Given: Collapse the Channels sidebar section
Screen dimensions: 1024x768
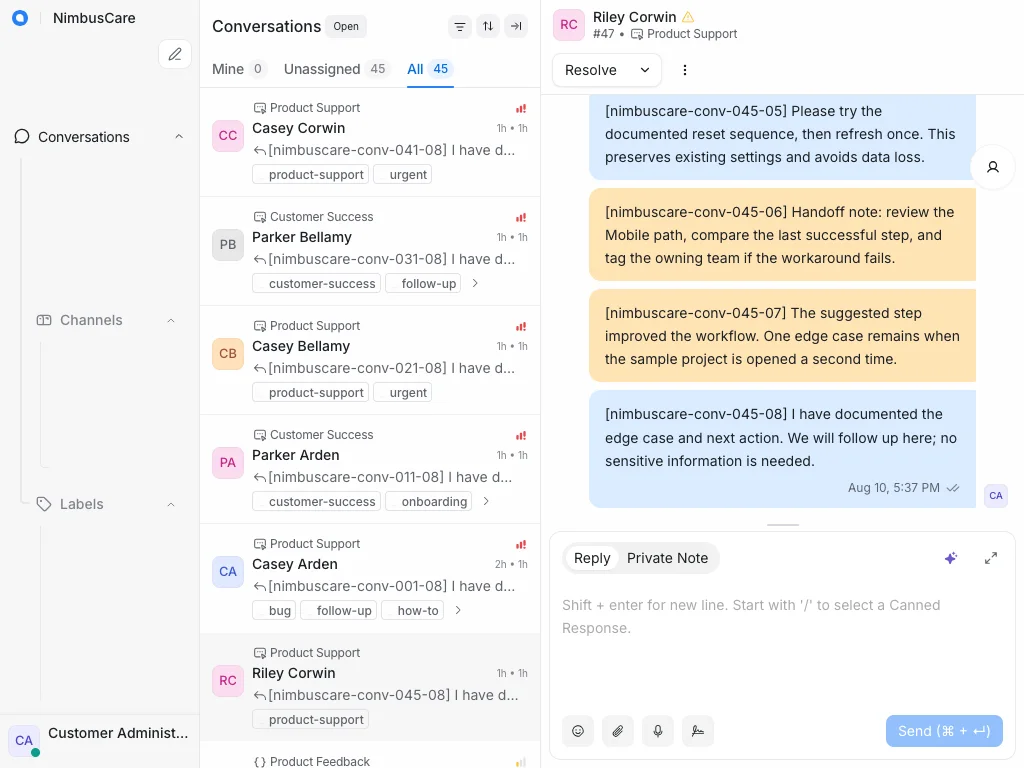Looking at the screenshot, I should [170, 320].
